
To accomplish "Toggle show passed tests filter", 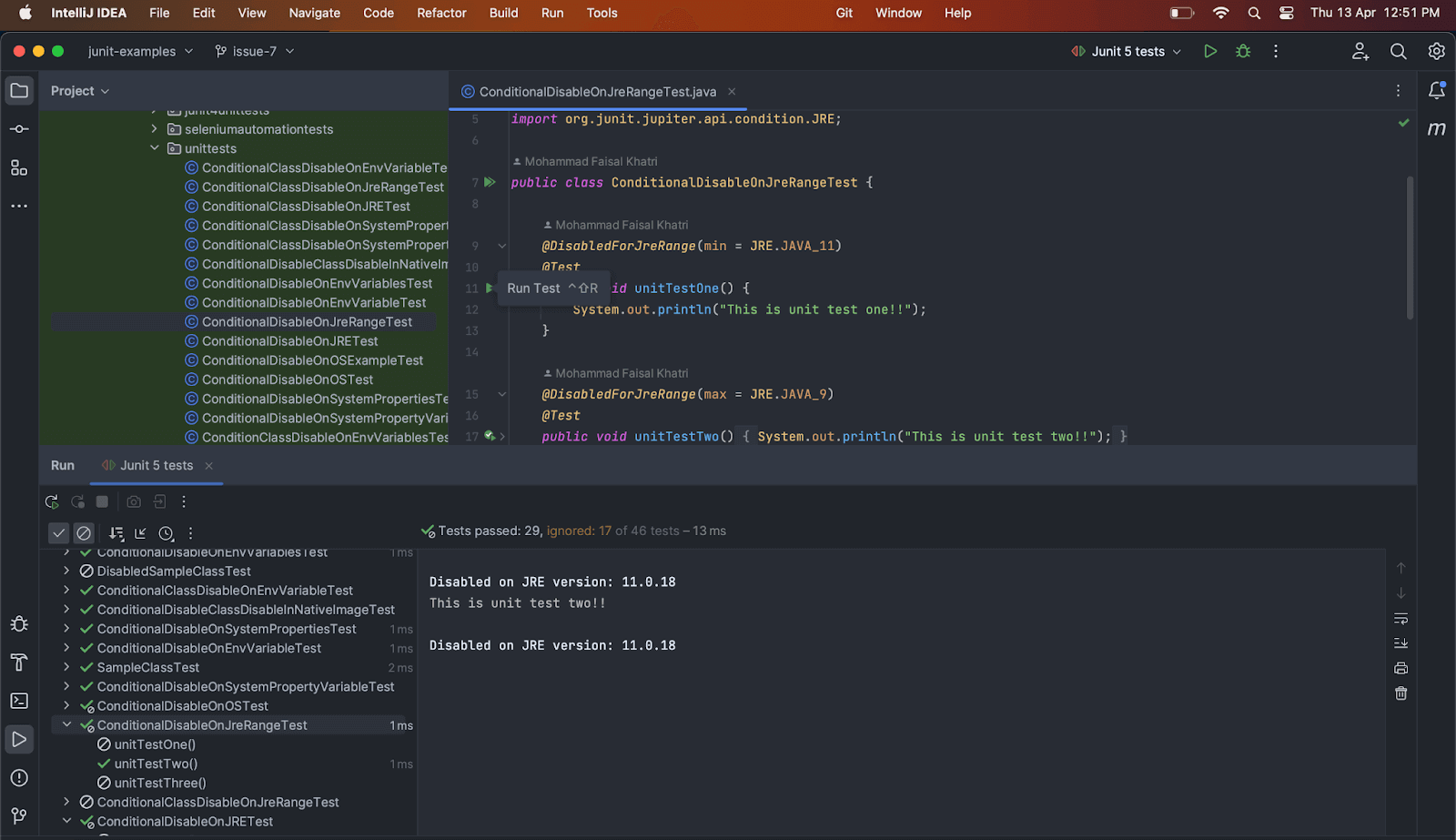I will (x=58, y=533).
